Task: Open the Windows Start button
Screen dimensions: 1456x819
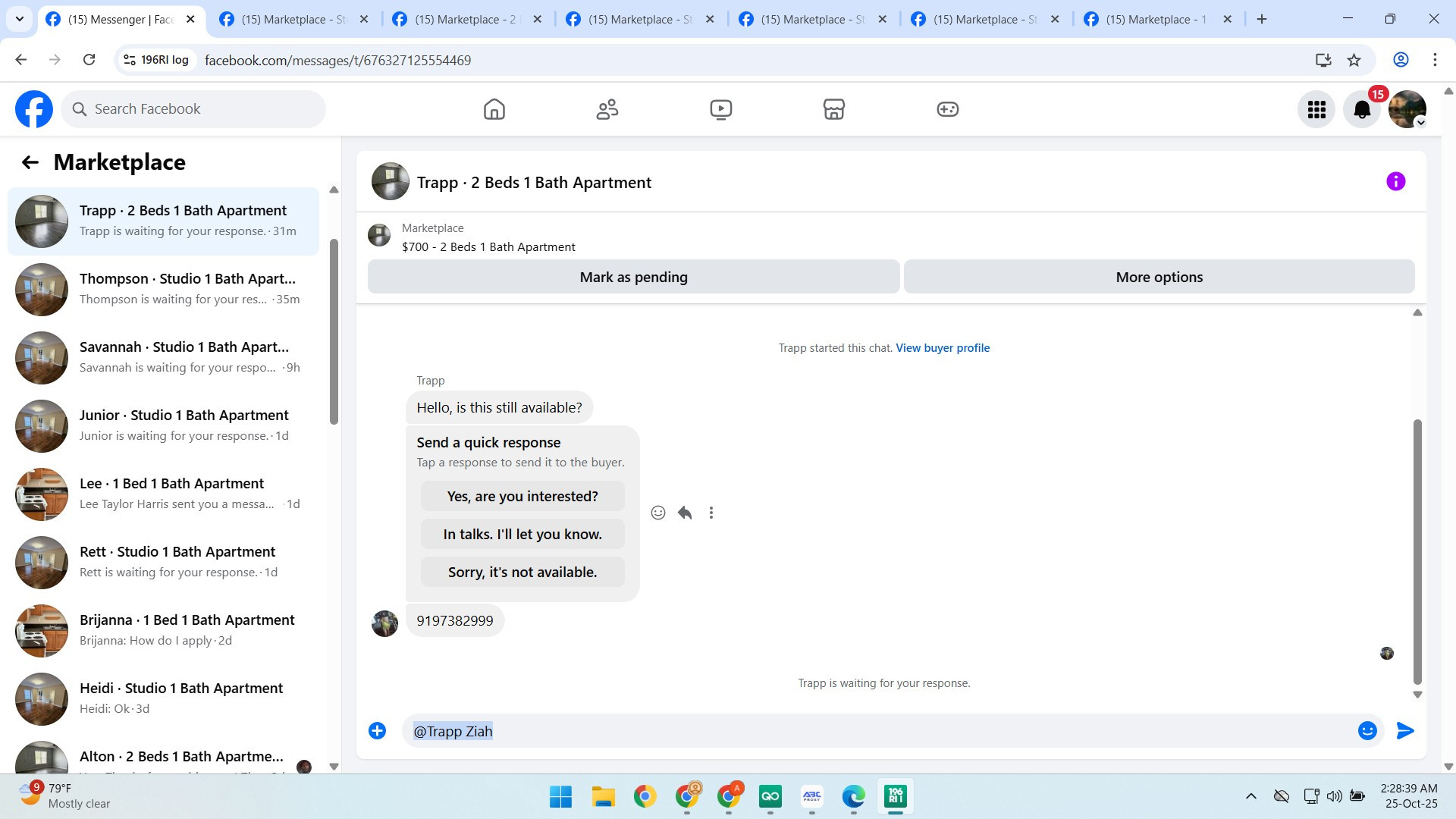Action: [561, 796]
